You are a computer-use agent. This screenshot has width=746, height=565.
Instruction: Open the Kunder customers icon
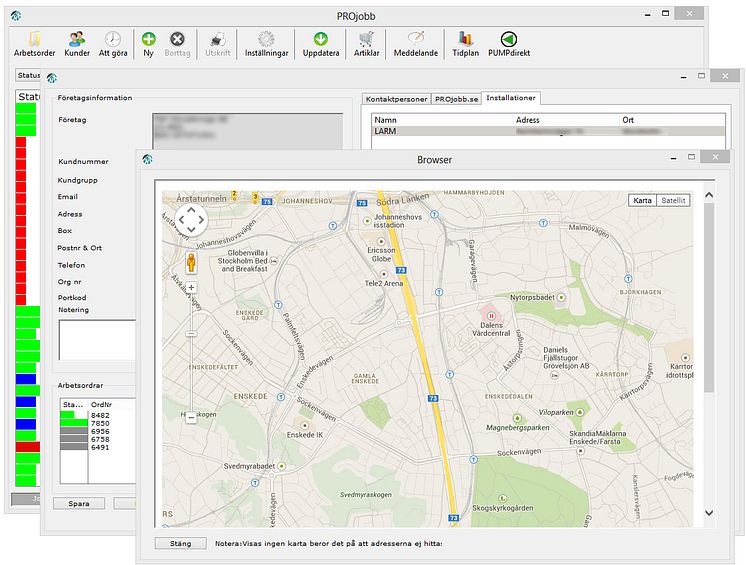(x=77, y=44)
